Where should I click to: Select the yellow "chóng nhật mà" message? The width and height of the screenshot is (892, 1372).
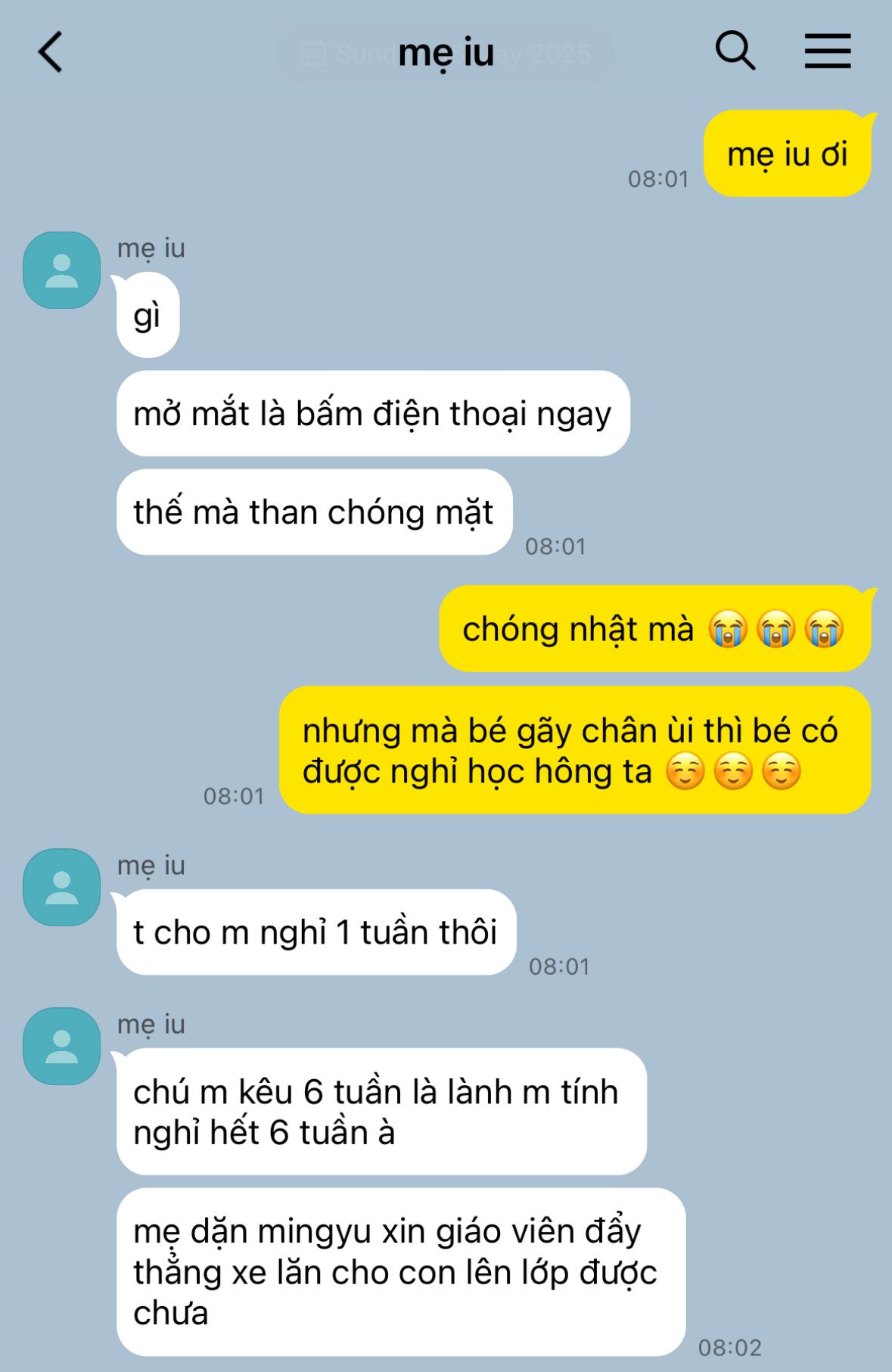coord(654,628)
